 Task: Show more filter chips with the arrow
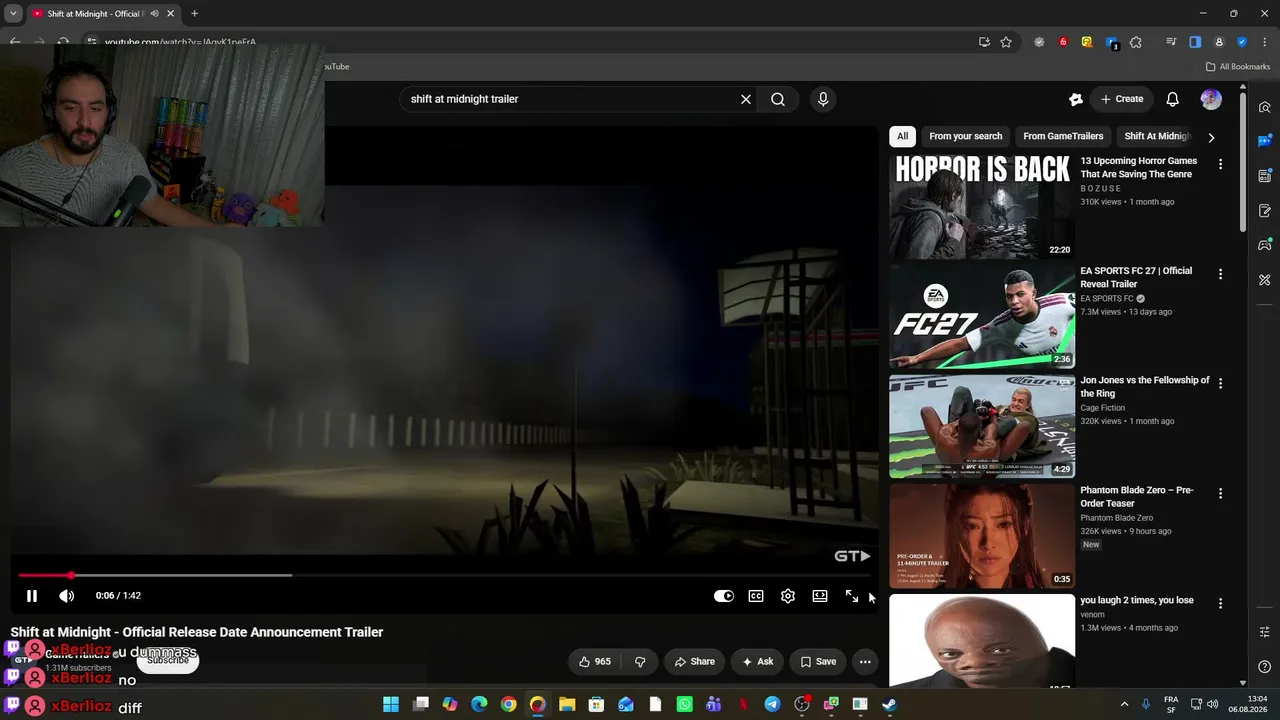1211,137
